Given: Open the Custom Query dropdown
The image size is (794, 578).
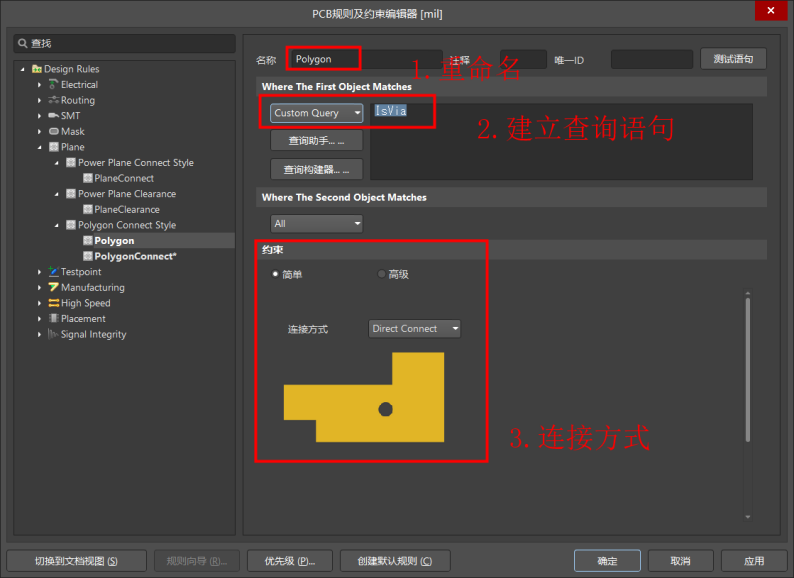Looking at the screenshot, I should [x=317, y=113].
